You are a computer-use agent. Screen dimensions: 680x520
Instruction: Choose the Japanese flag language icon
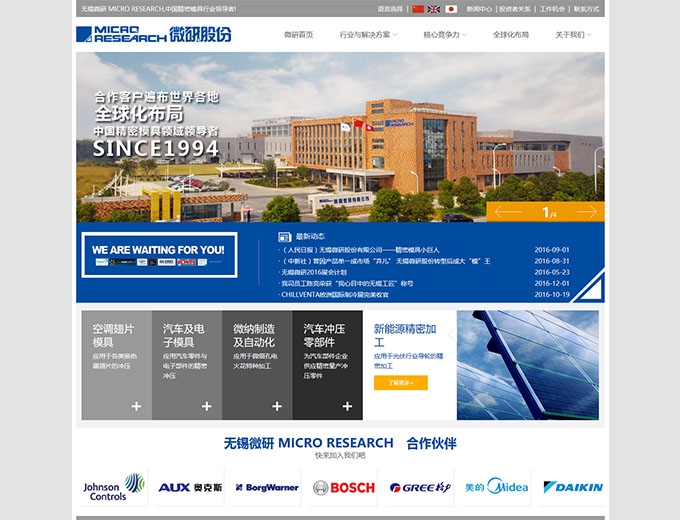pos(450,9)
